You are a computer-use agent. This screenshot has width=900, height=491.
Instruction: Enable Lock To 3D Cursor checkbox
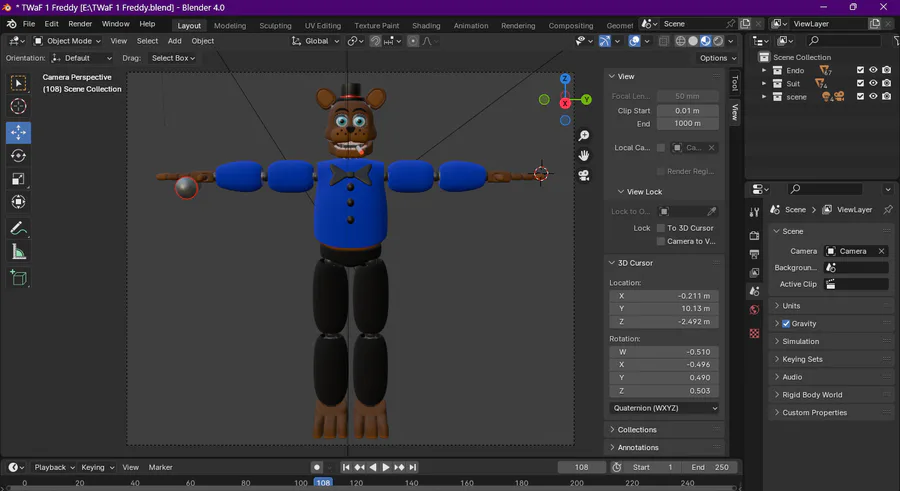pos(661,228)
